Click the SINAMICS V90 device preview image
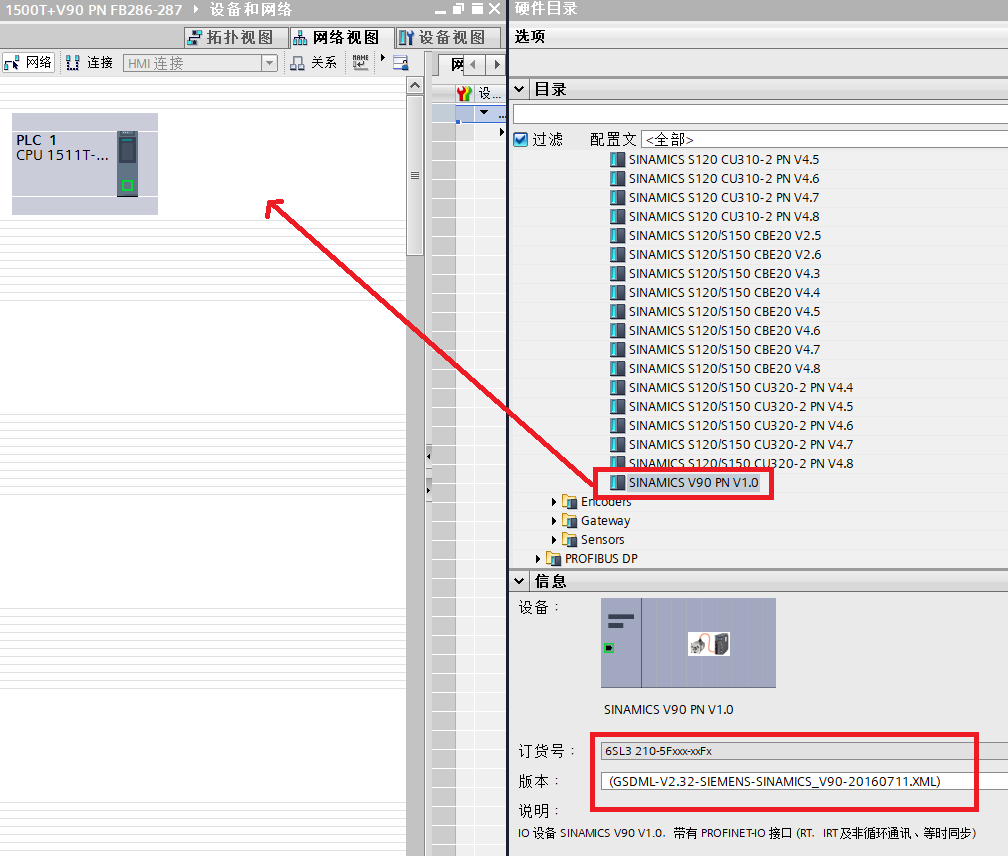 (688, 643)
